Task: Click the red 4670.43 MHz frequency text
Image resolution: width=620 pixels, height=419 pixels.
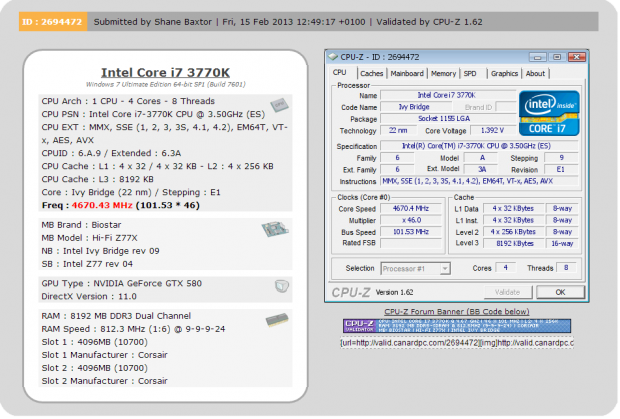Action: [102, 205]
